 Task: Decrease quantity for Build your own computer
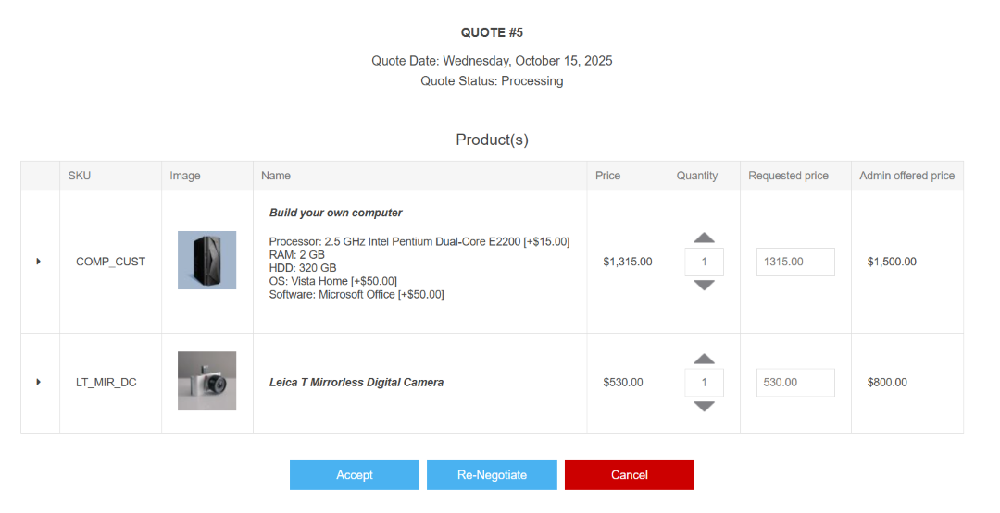coord(704,285)
